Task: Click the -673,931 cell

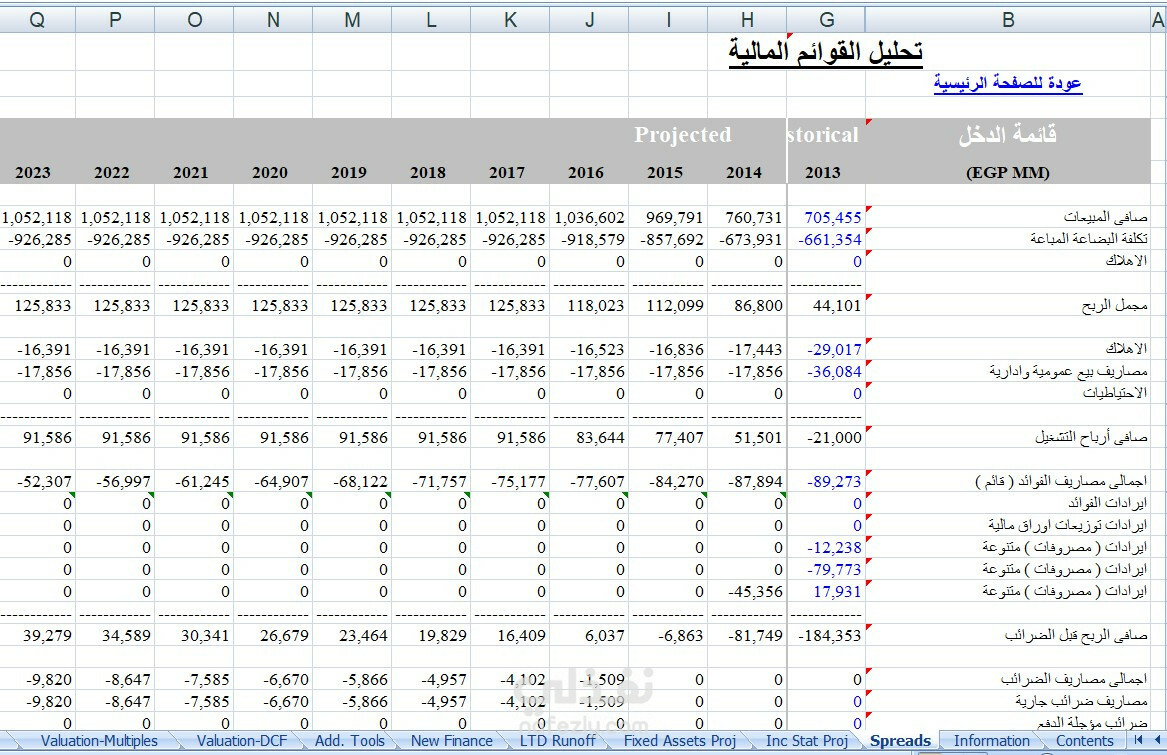Action: pos(746,240)
